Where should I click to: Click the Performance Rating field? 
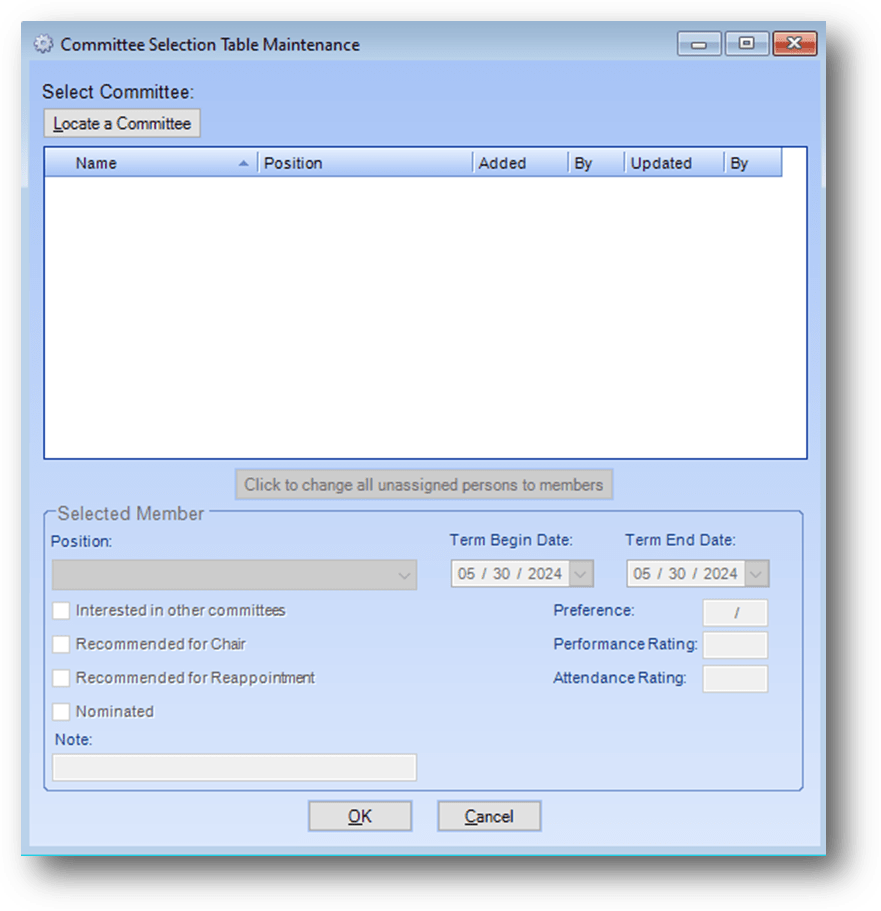point(735,645)
